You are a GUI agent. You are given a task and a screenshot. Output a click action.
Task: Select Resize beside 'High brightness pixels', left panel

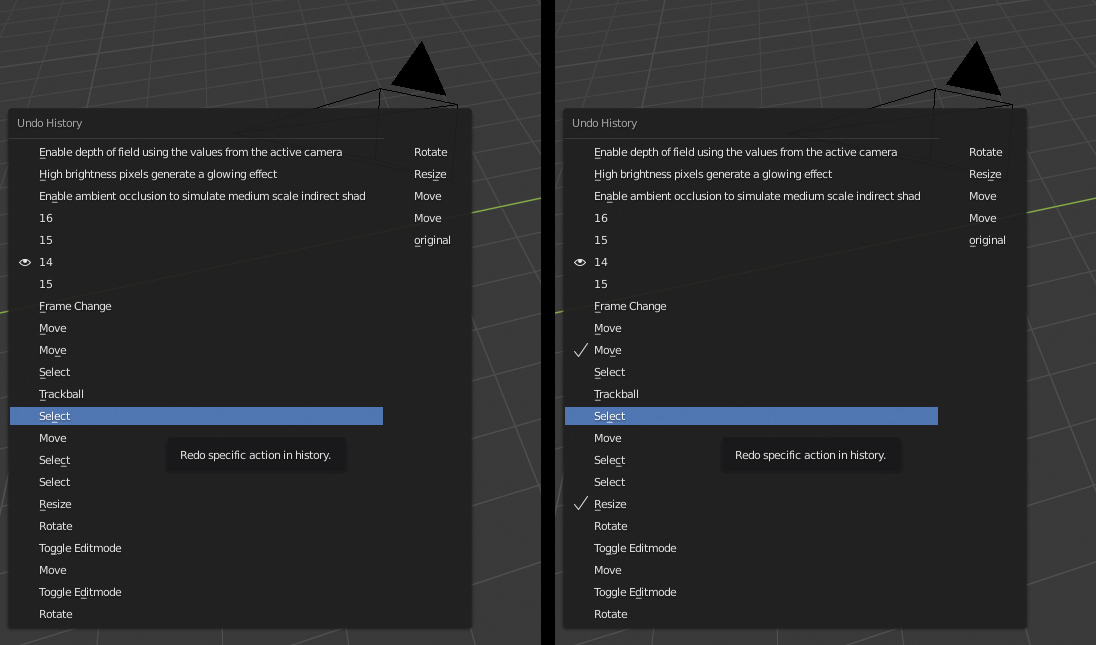pos(430,174)
